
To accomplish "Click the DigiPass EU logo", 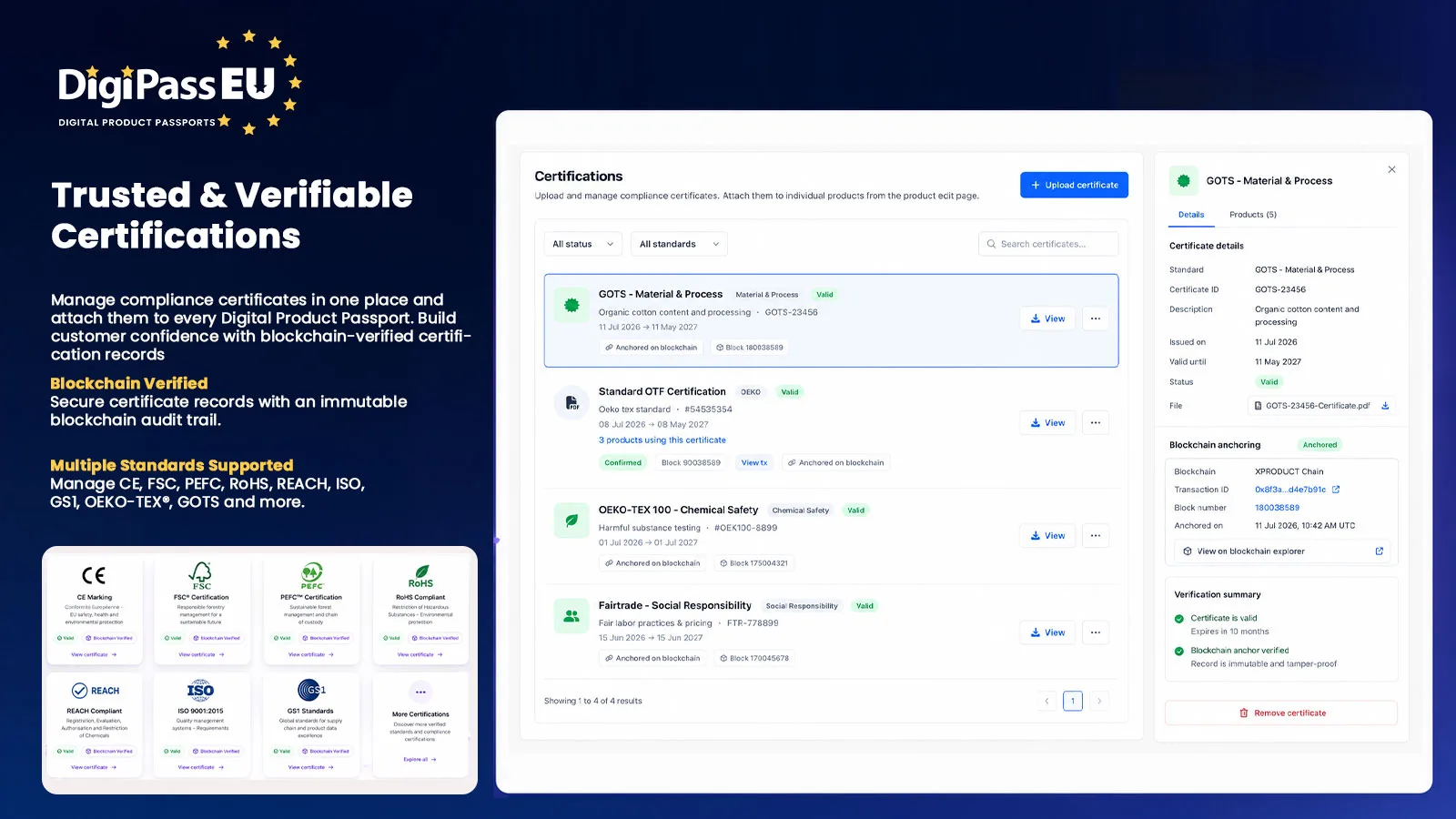I will (178, 84).
